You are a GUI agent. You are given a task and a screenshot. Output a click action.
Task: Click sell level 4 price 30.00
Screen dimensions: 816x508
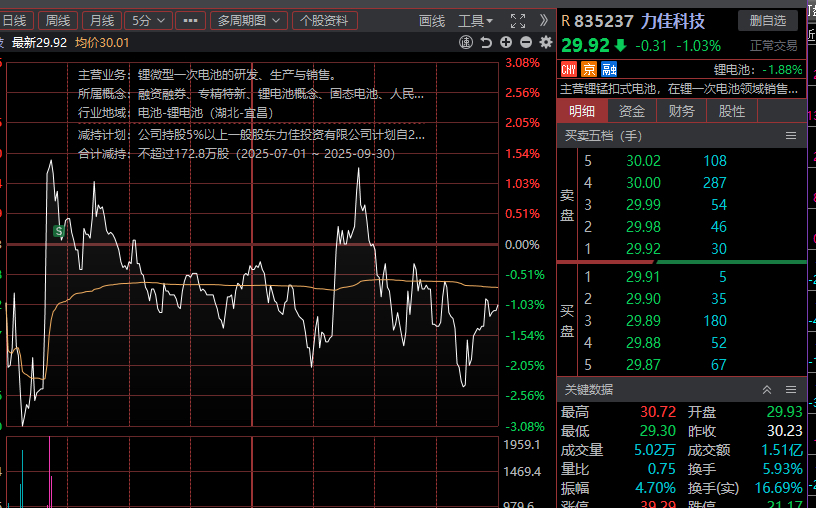pos(643,183)
